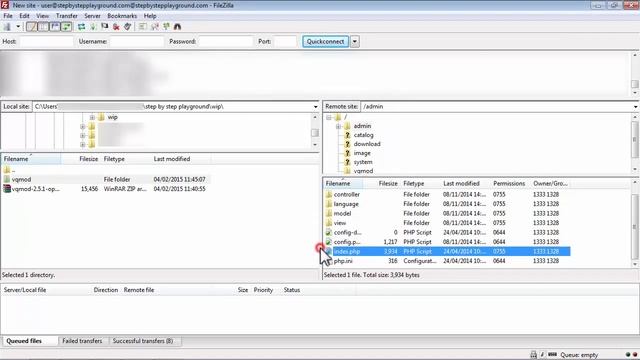Click the message log vertical scrollbar
The image size is (640, 360).
[635, 74]
